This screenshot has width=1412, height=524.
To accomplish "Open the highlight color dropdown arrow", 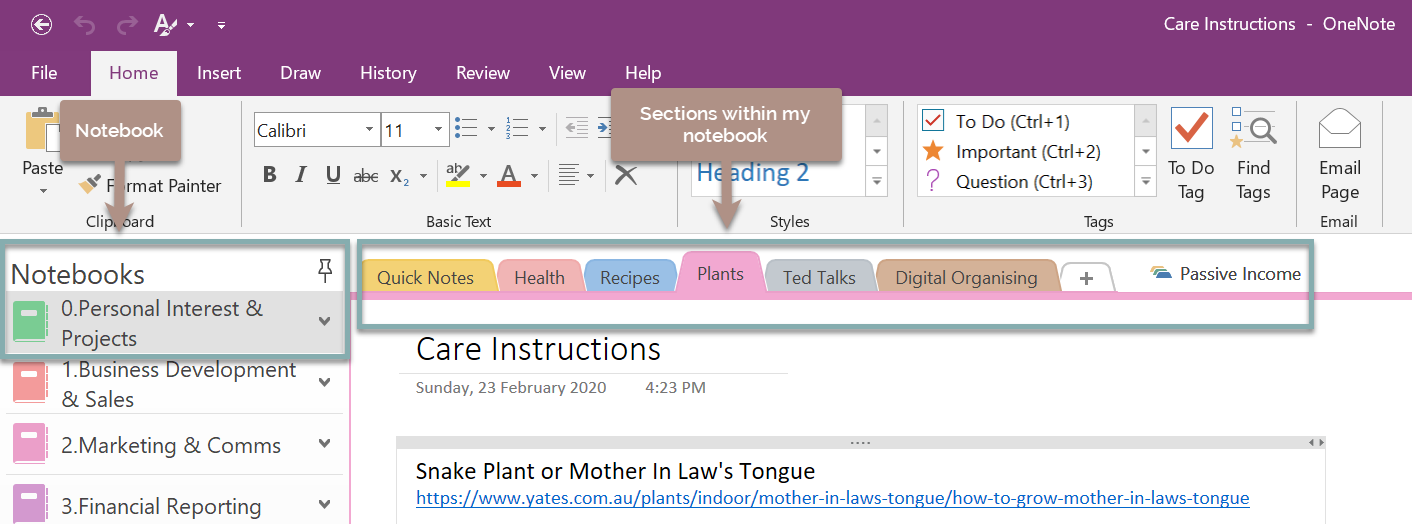I will (x=483, y=176).
